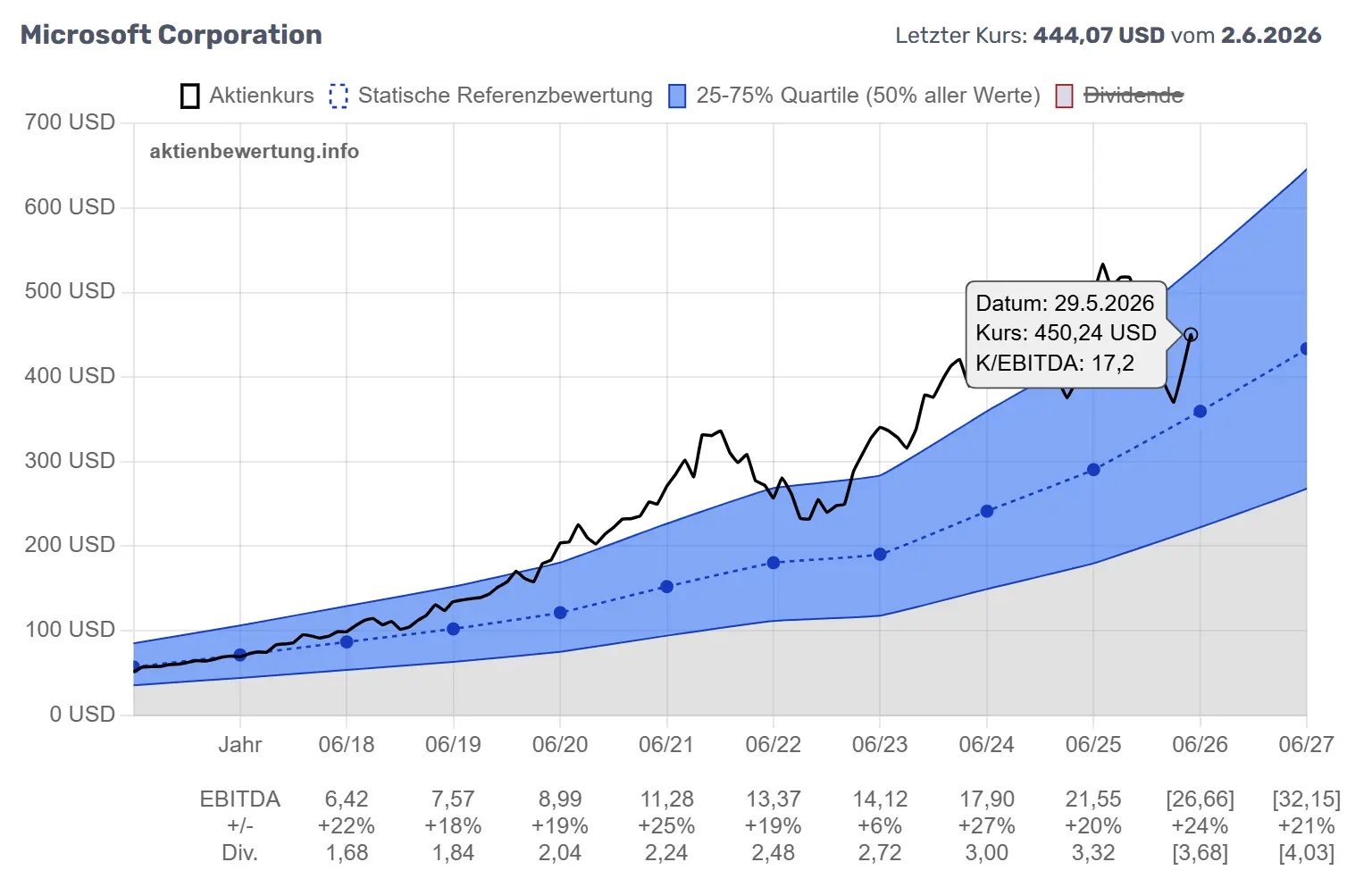Screen dimensions: 1372x887
Task: Click the Microsoft Corporation chart title
Action: click(x=171, y=35)
